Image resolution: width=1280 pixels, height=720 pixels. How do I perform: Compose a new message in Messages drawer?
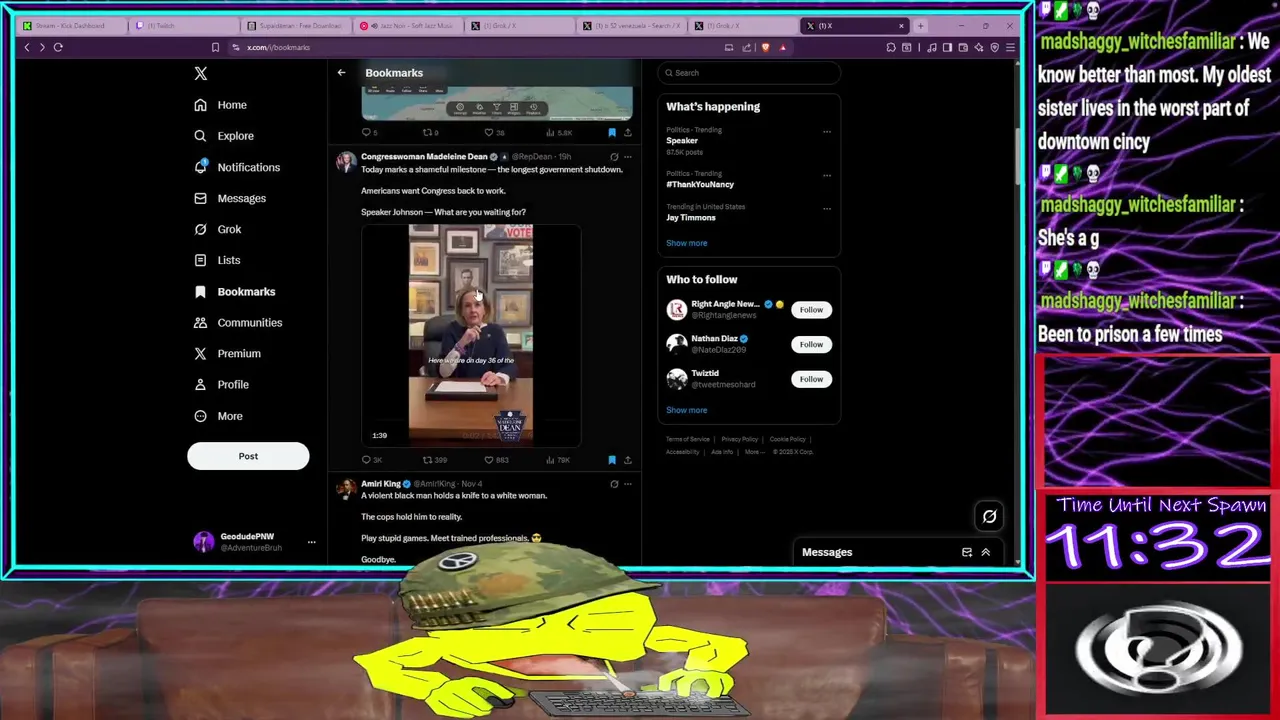click(967, 552)
